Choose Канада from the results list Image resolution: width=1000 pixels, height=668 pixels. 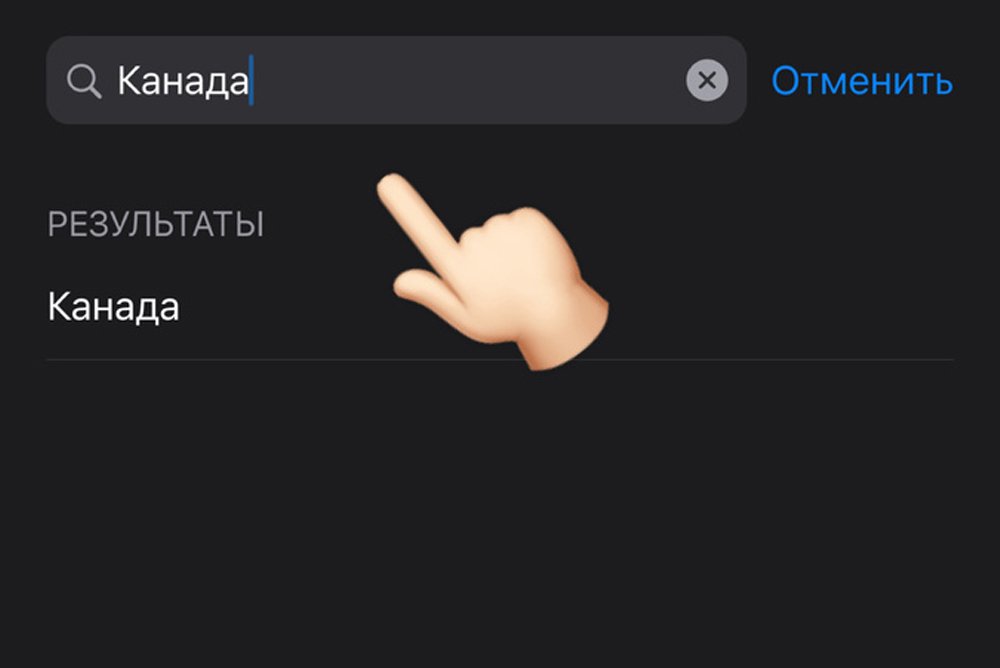[x=113, y=307]
